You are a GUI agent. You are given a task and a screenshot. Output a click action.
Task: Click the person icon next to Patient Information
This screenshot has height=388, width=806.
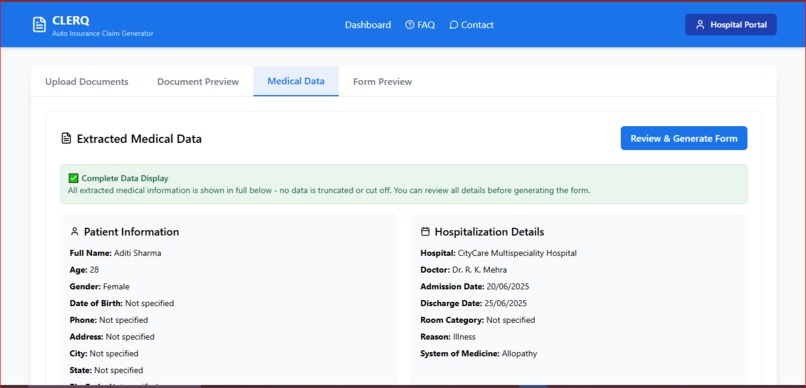pos(75,232)
